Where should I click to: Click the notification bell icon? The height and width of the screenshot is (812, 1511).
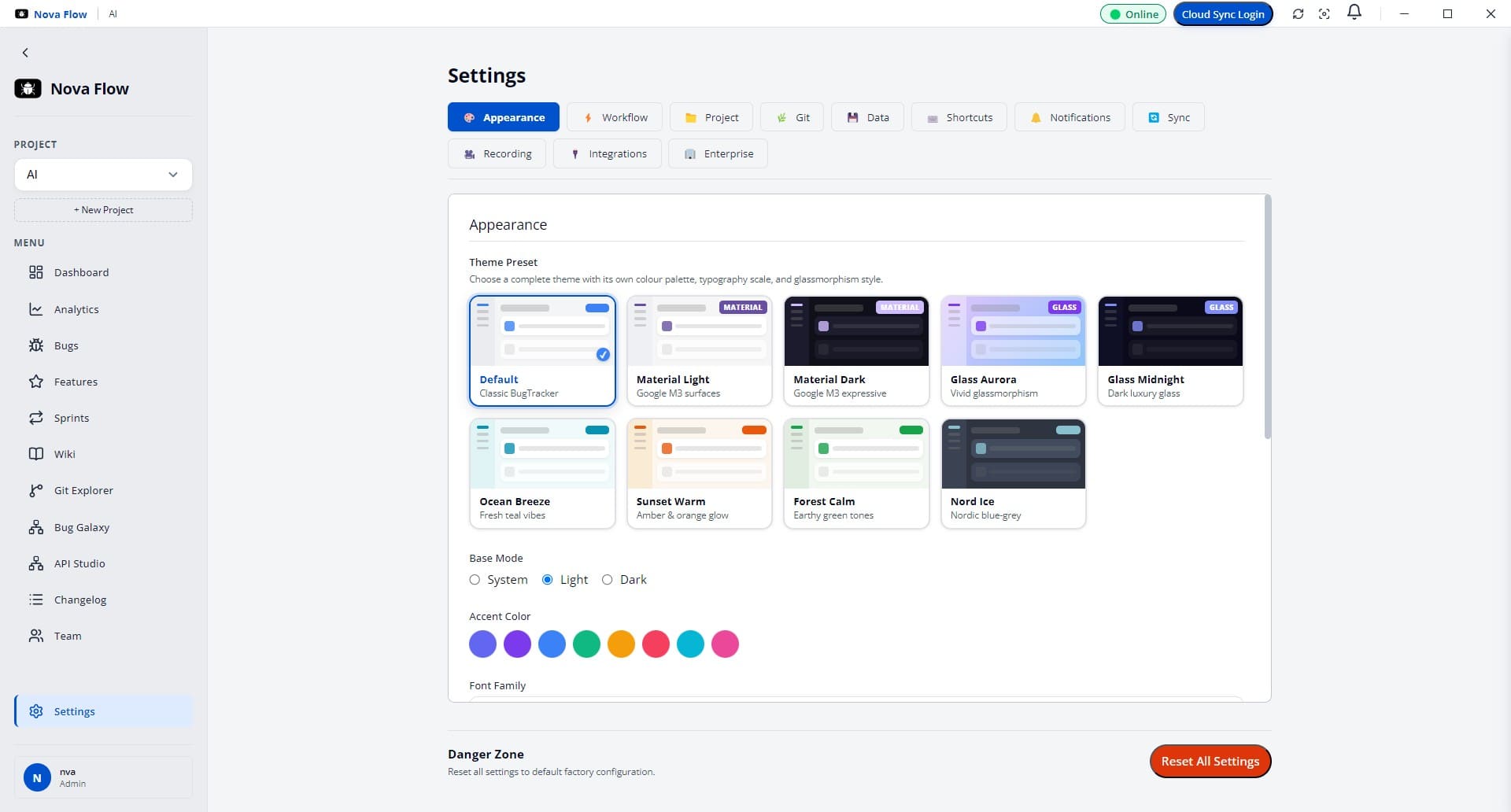(1354, 13)
